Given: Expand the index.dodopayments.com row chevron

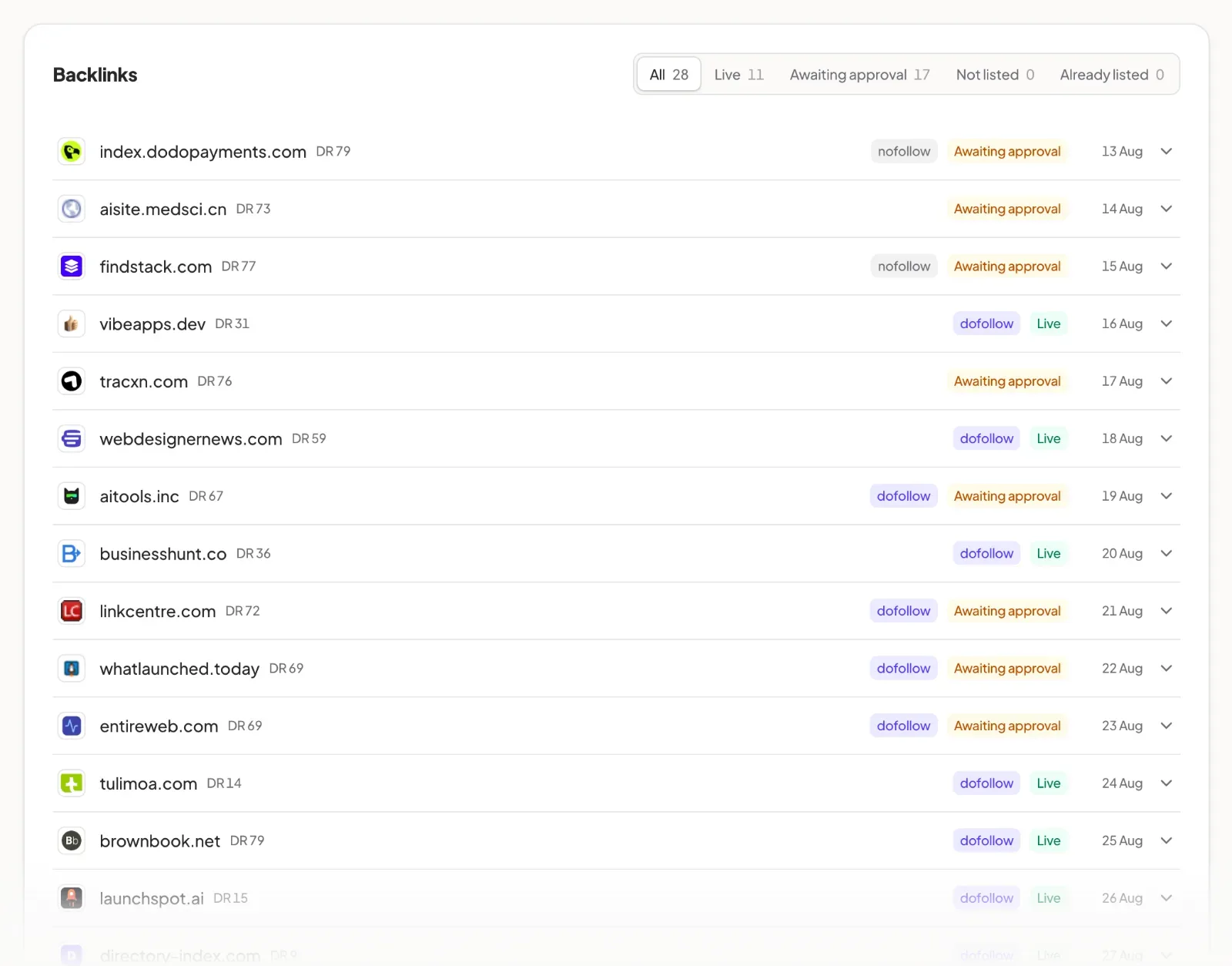Looking at the screenshot, I should click(1167, 152).
